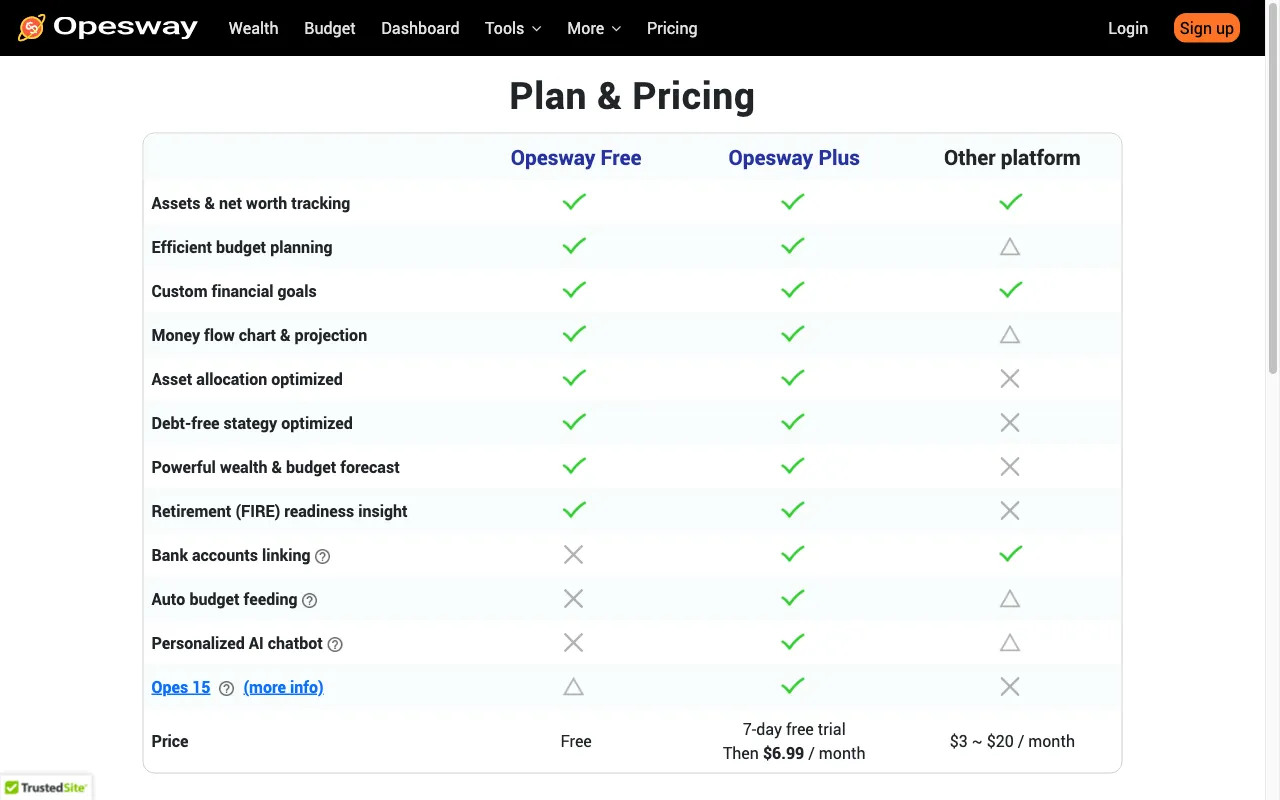Click Other platform triangle for Efficient budget planning

pos(1010,246)
